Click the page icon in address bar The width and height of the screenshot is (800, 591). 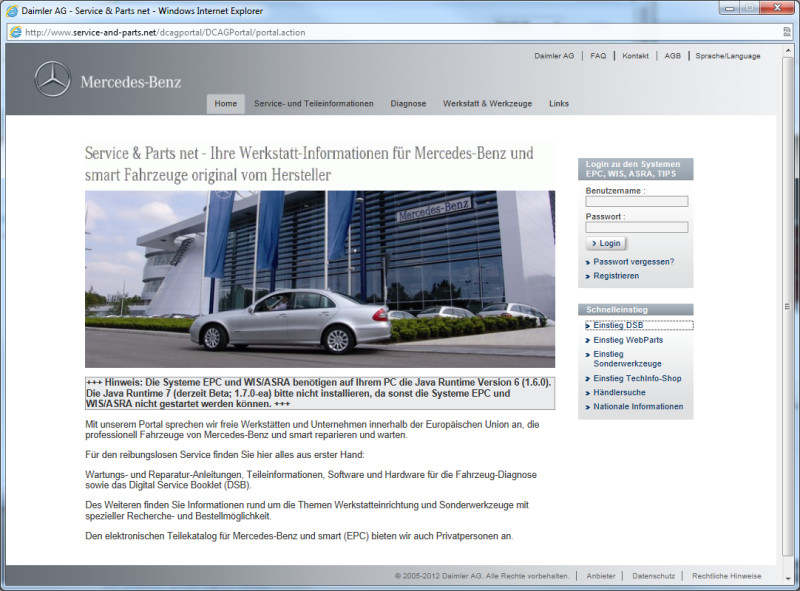tap(15, 32)
